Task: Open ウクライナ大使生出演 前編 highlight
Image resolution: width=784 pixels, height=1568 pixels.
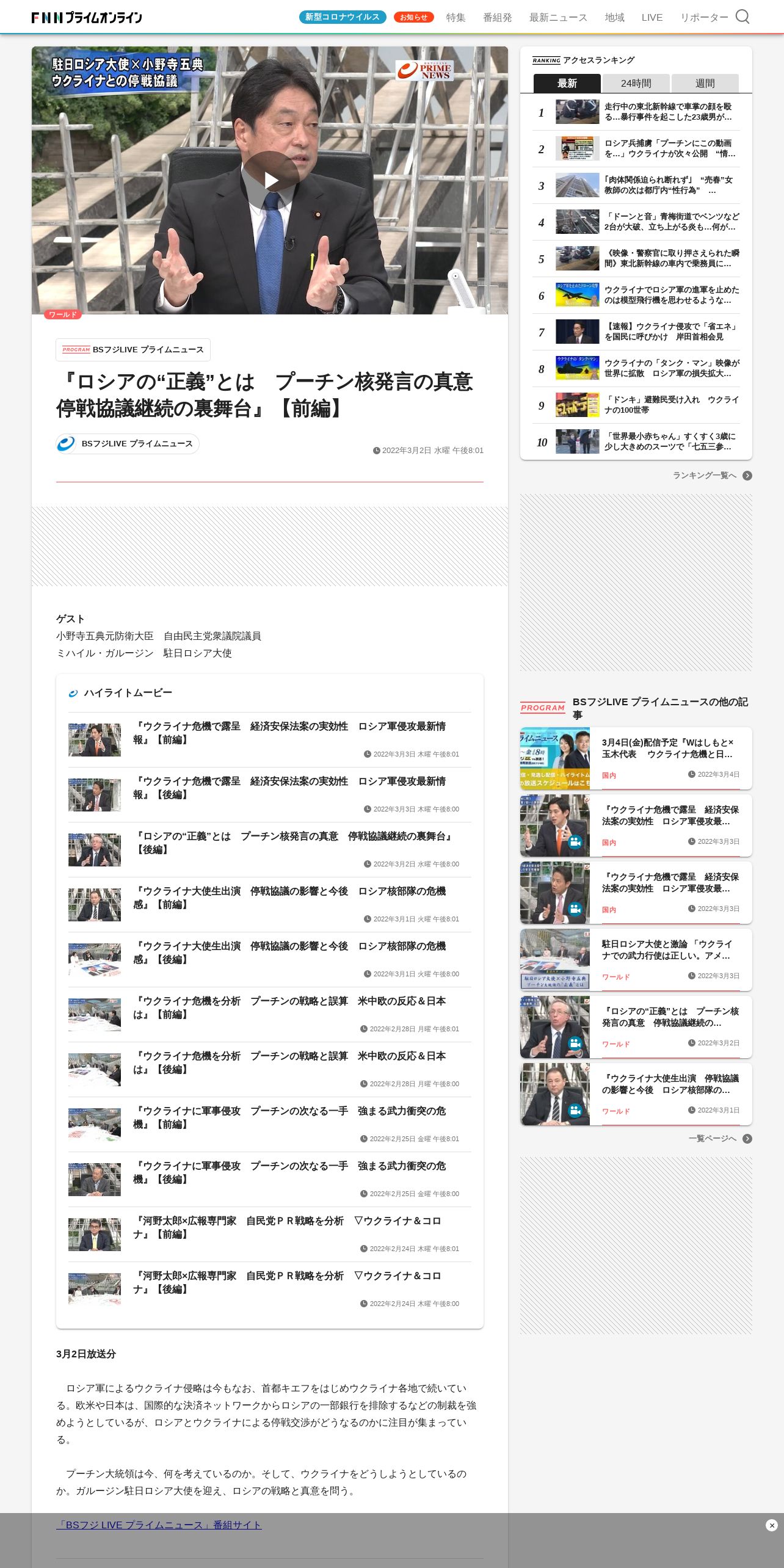Action: [x=270, y=904]
